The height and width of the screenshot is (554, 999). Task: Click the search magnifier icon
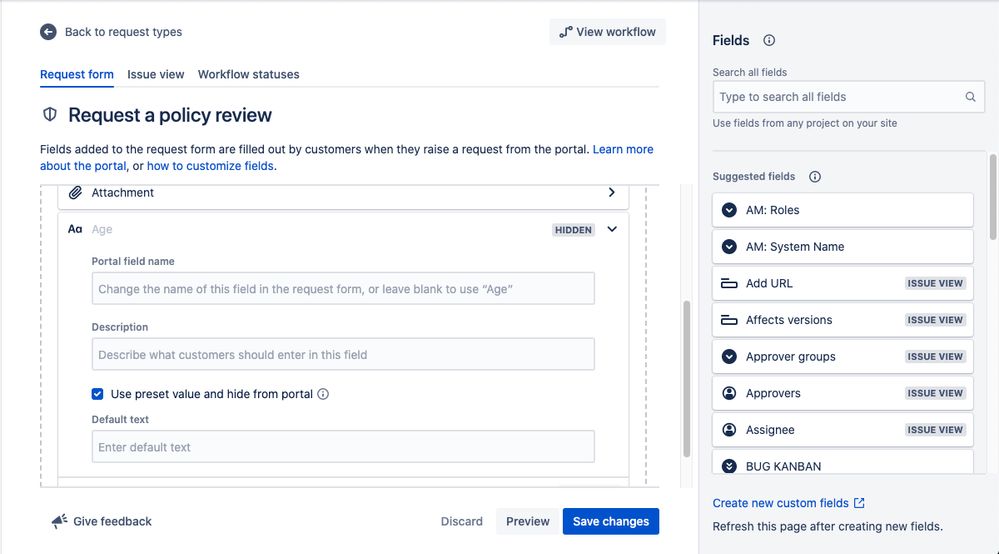(x=970, y=97)
